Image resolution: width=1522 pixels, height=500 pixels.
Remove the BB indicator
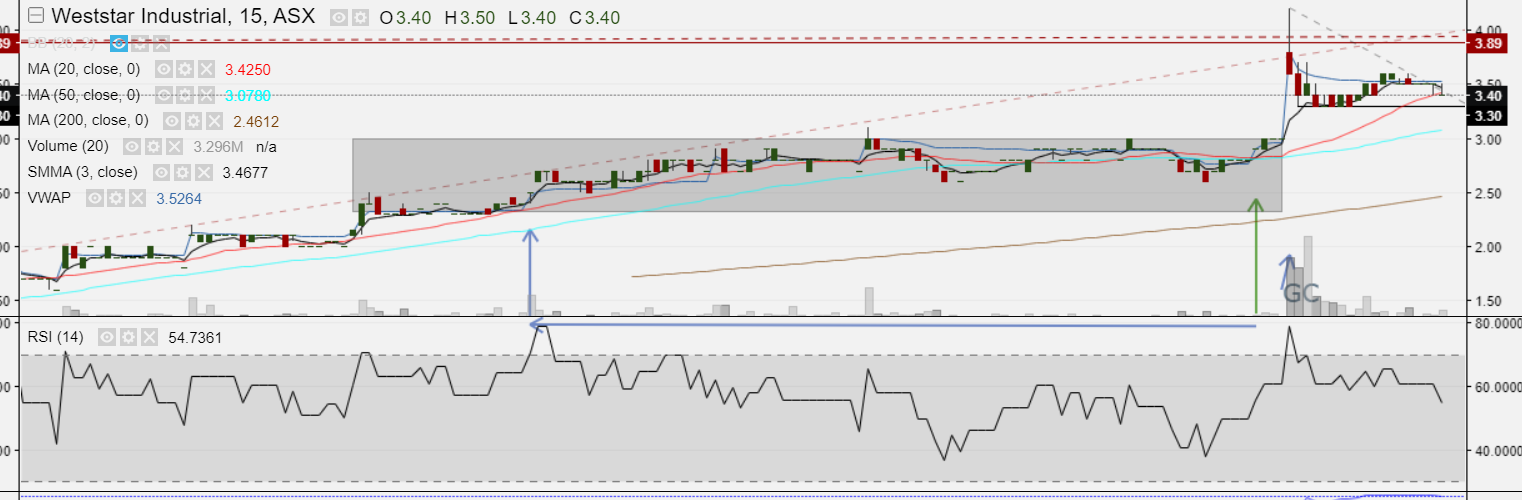tap(161, 43)
